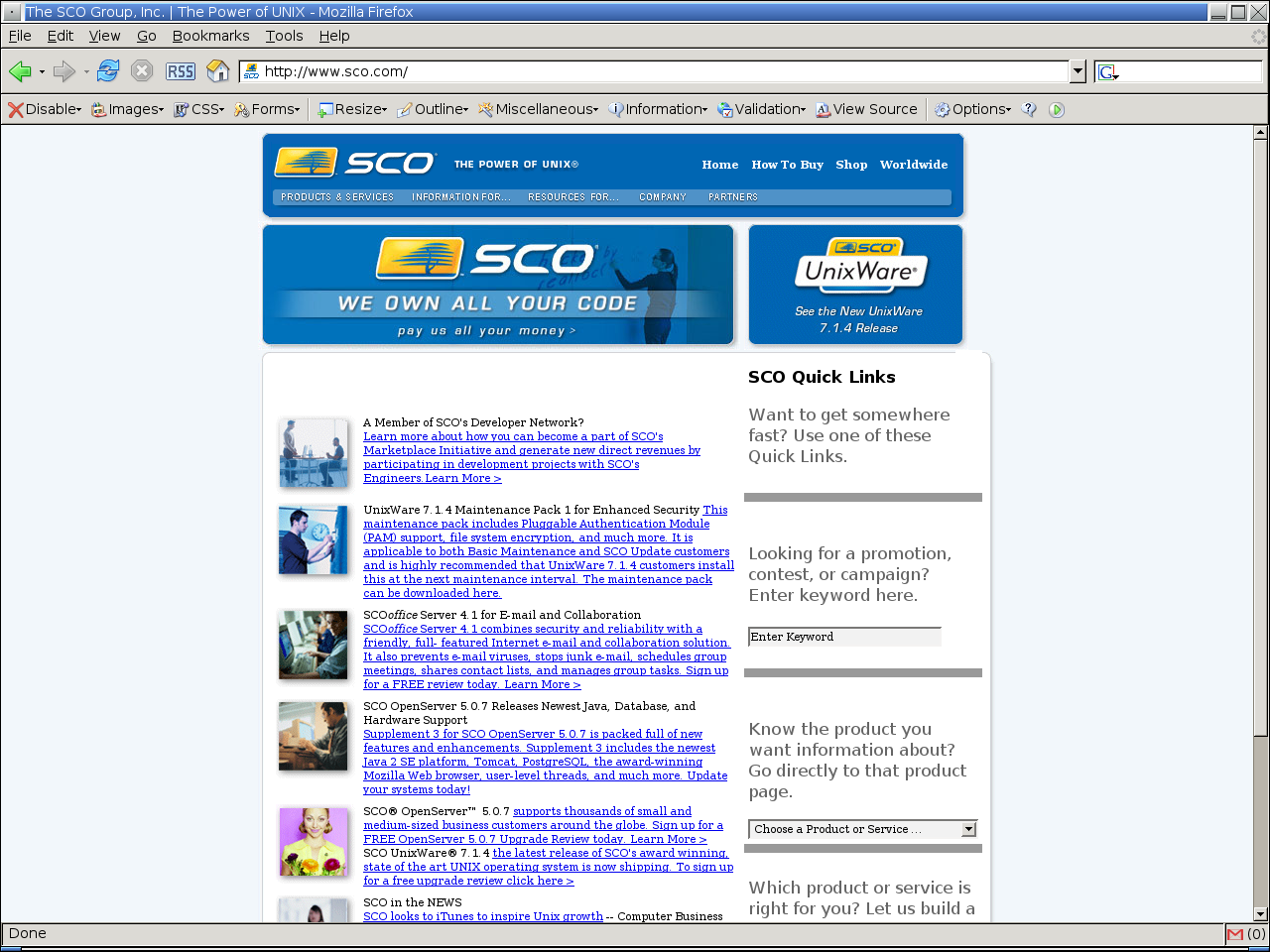The image size is (1270, 952).
Task: Open the Web Developer help question icon
Action: coord(1029,109)
